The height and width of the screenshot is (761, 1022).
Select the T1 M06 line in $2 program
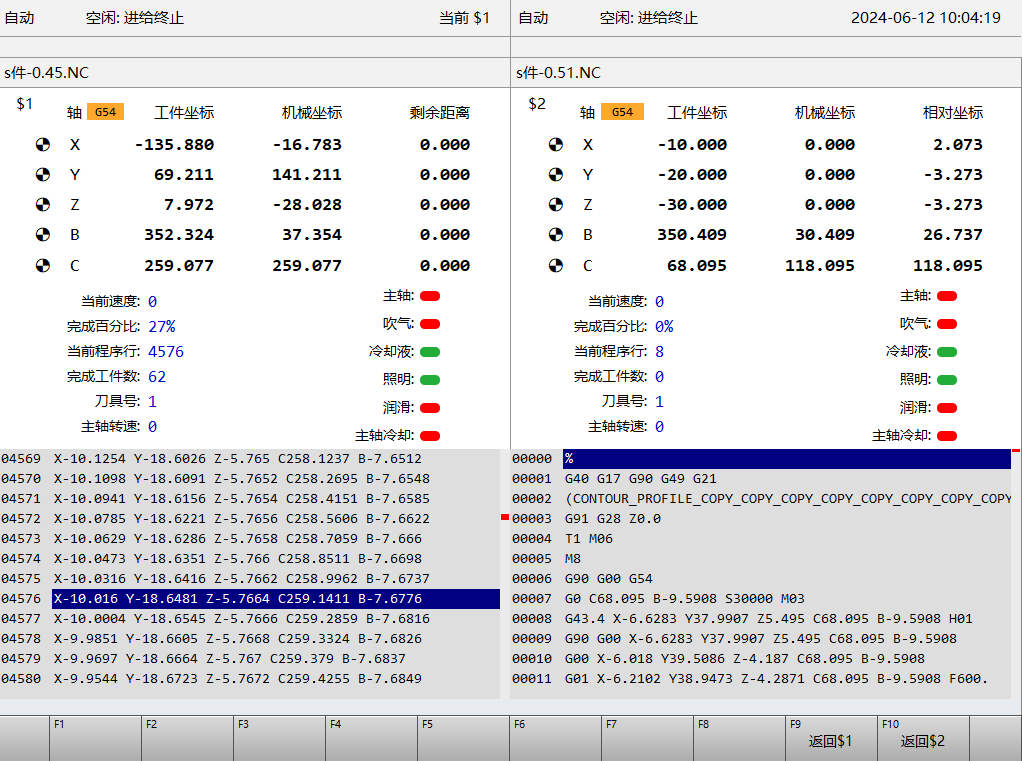[x=588, y=539]
